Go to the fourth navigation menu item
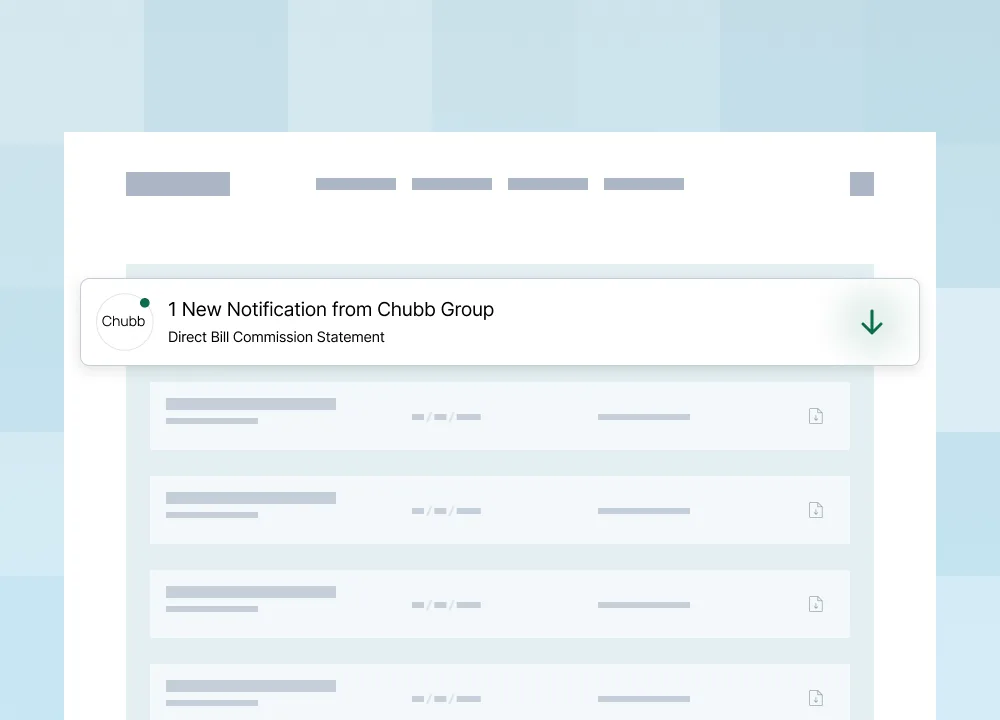1000x720 pixels. 644,184
